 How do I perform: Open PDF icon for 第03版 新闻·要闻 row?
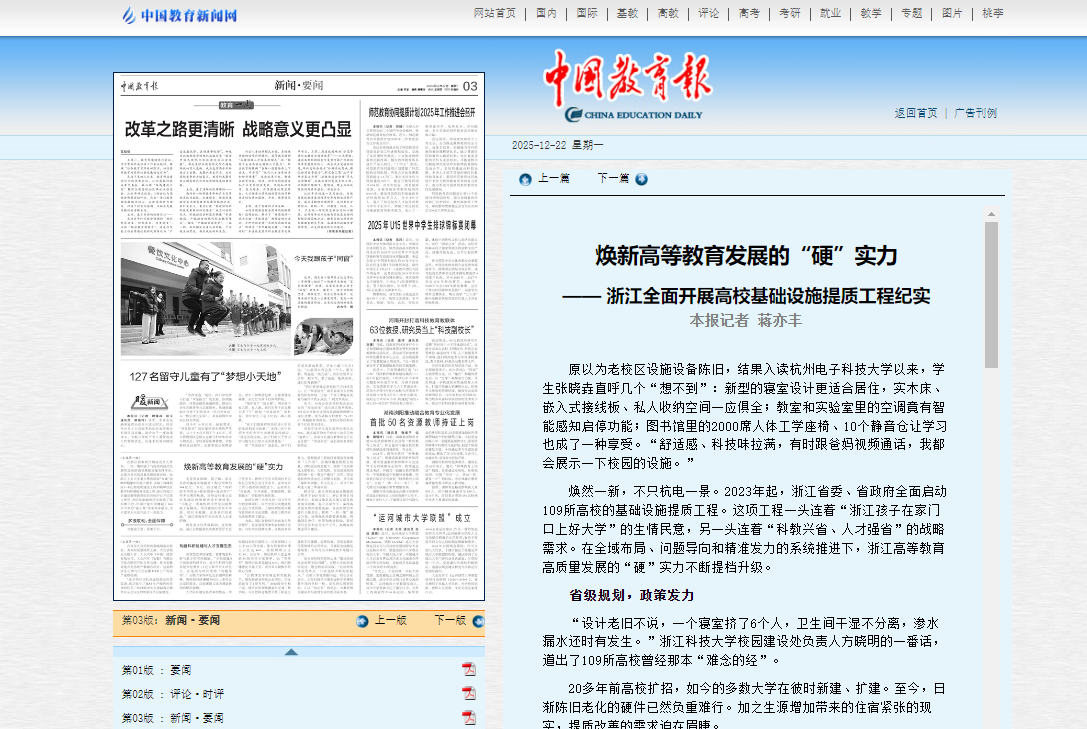pyautogui.click(x=468, y=718)
